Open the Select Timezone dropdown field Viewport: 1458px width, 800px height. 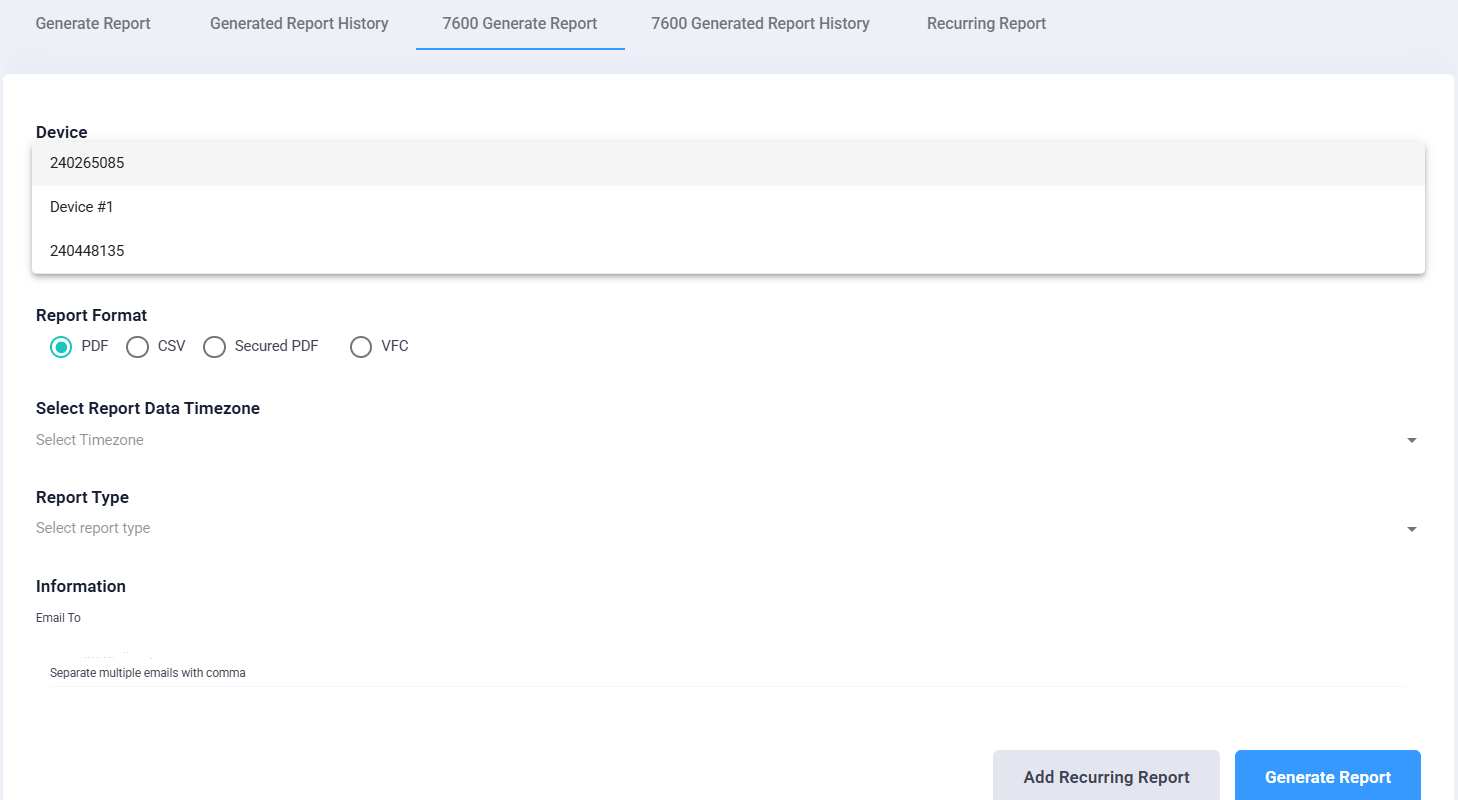728,440
